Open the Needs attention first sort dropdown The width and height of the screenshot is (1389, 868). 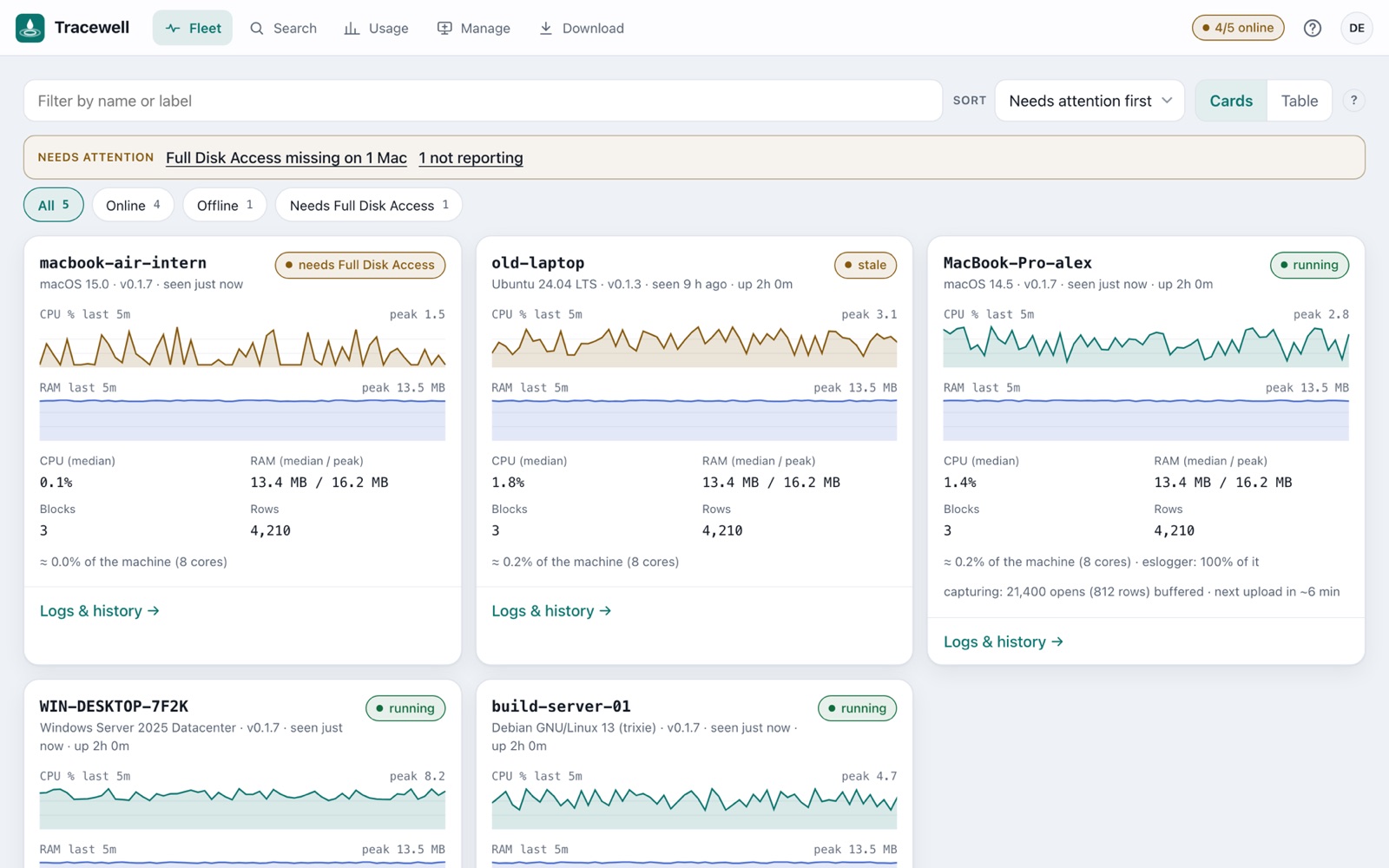click(1090, 101)
